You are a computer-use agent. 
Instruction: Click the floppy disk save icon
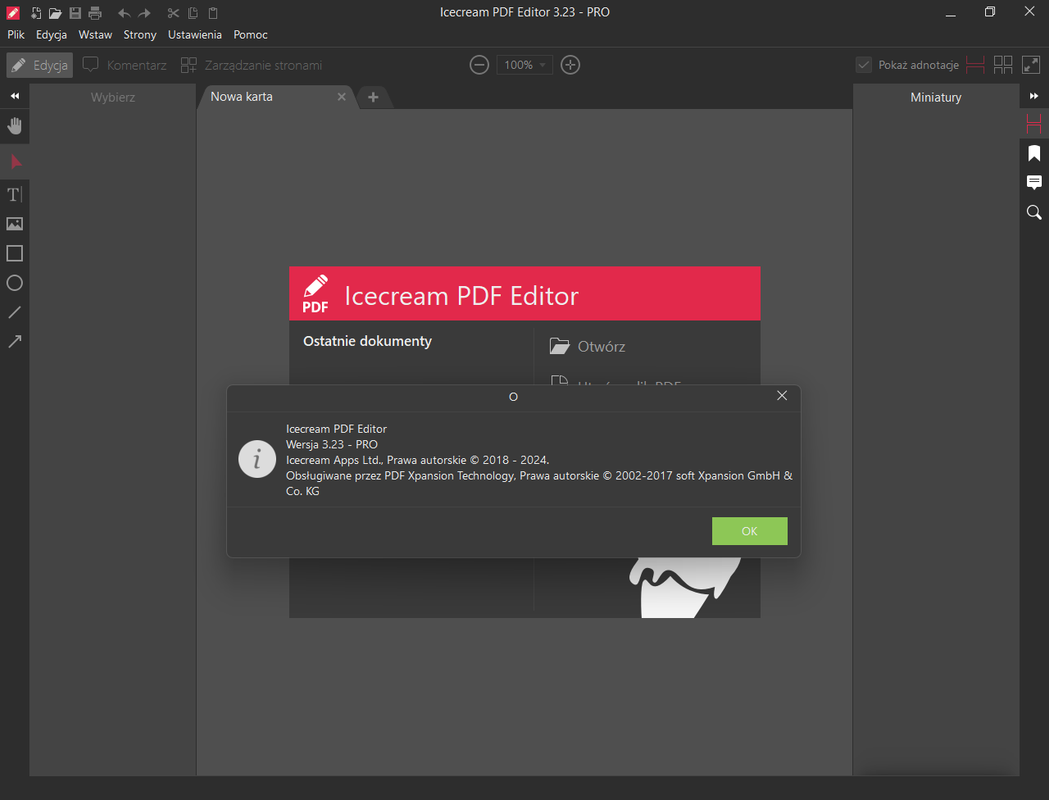(x=75, y=13)
